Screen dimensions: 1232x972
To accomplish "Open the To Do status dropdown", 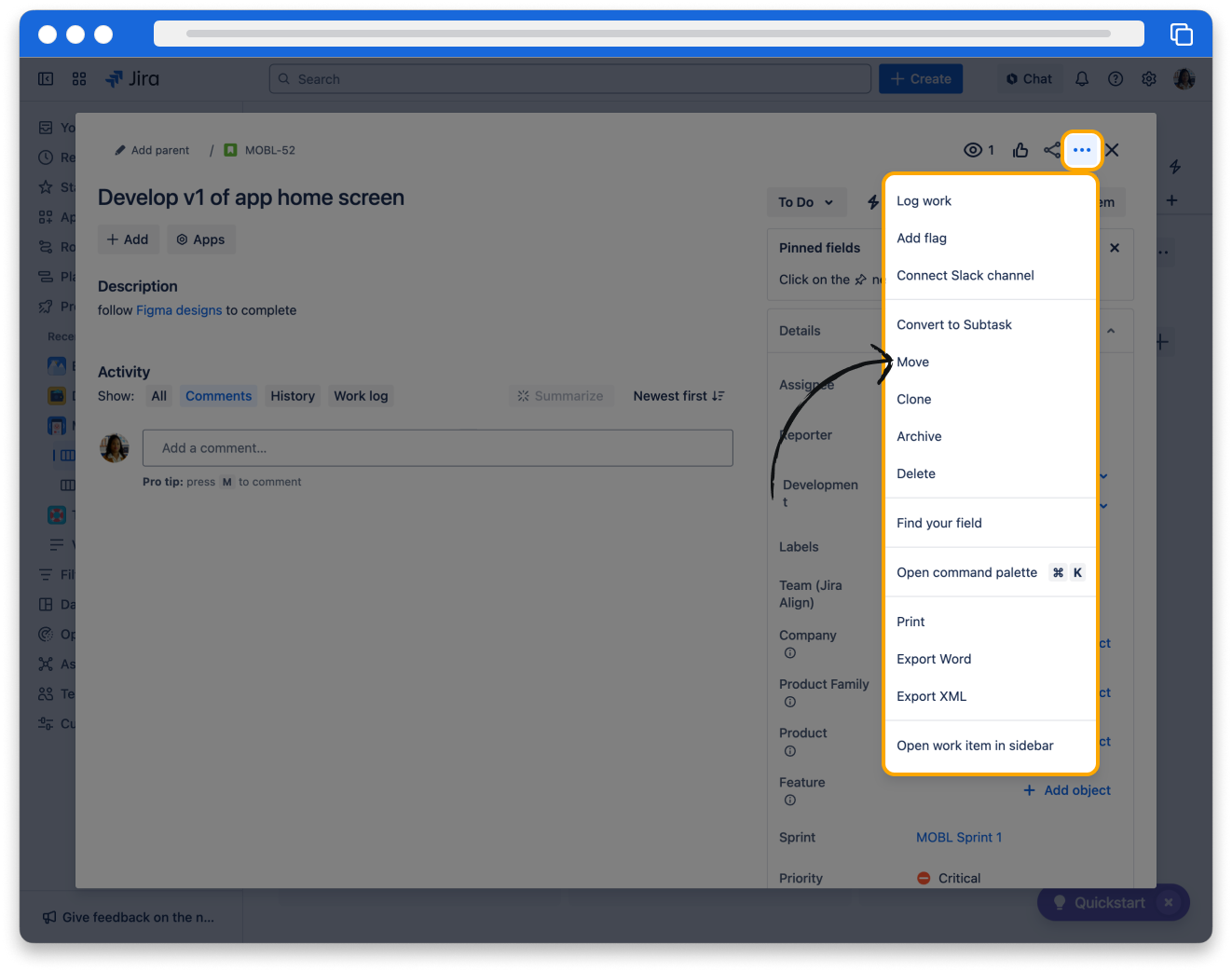I will [x=806, y=202].
